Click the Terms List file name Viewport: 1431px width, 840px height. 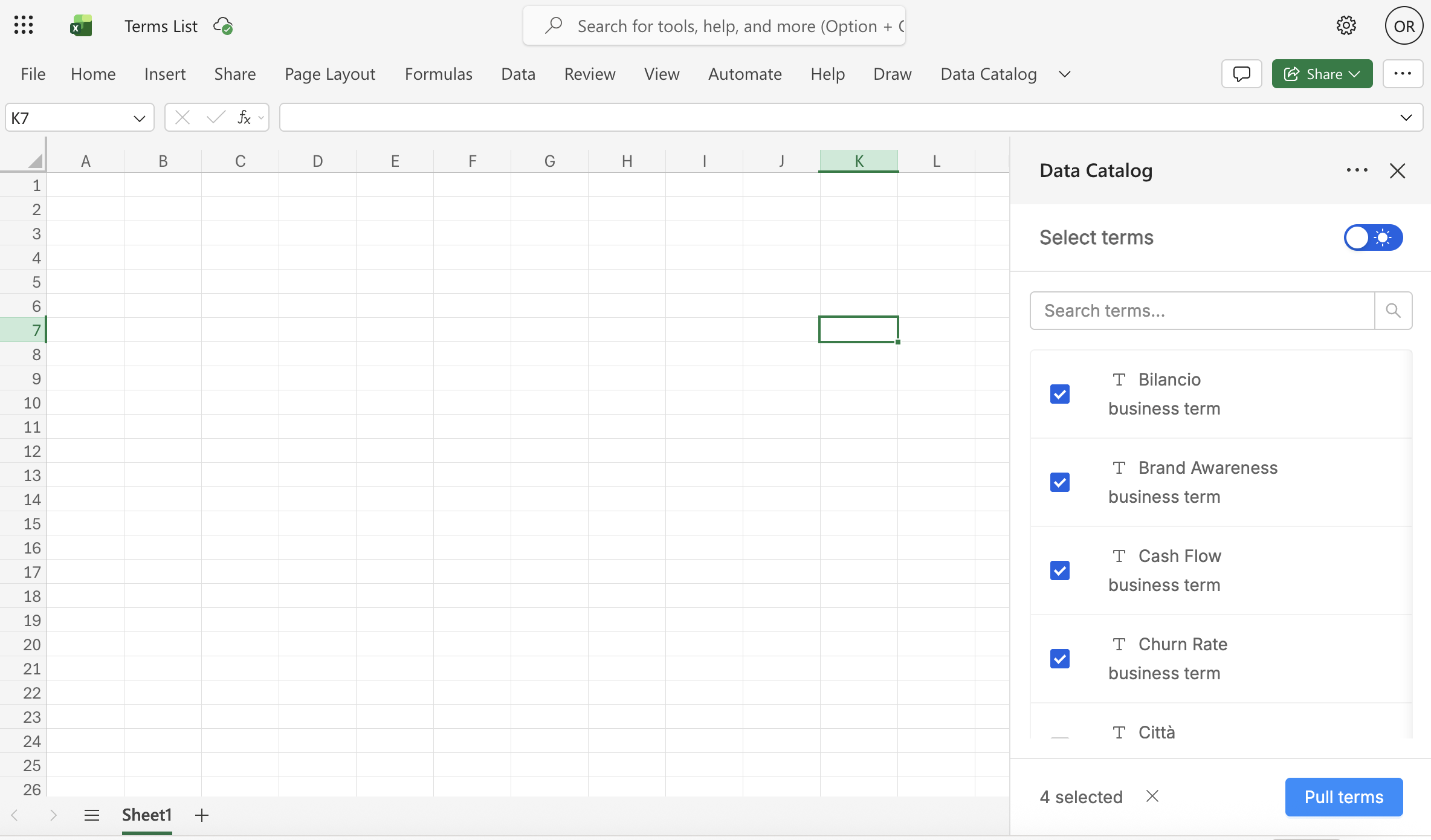pos(161,26)
